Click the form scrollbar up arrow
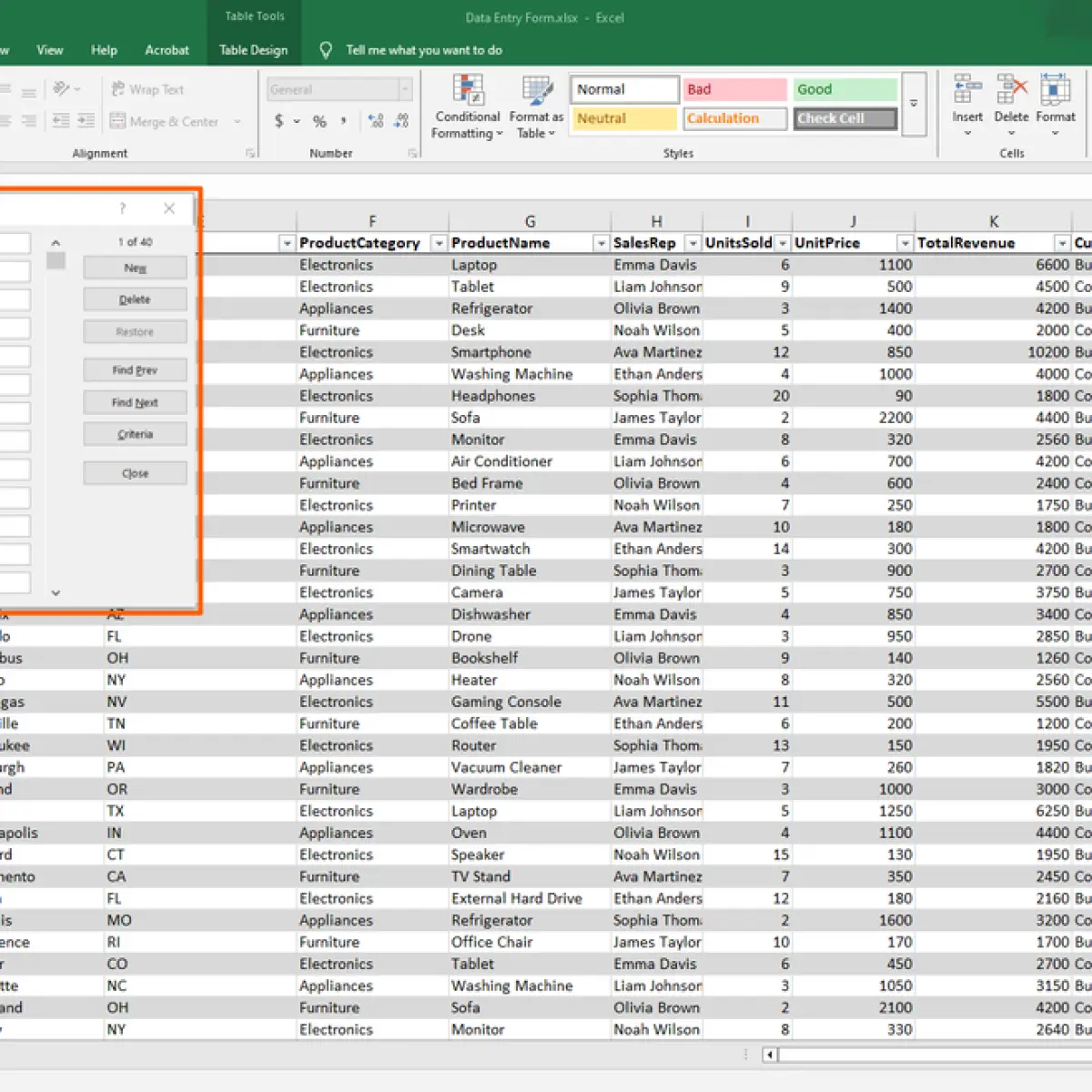Screen dimensions: 1092x1092 click(x=56, y=243)
